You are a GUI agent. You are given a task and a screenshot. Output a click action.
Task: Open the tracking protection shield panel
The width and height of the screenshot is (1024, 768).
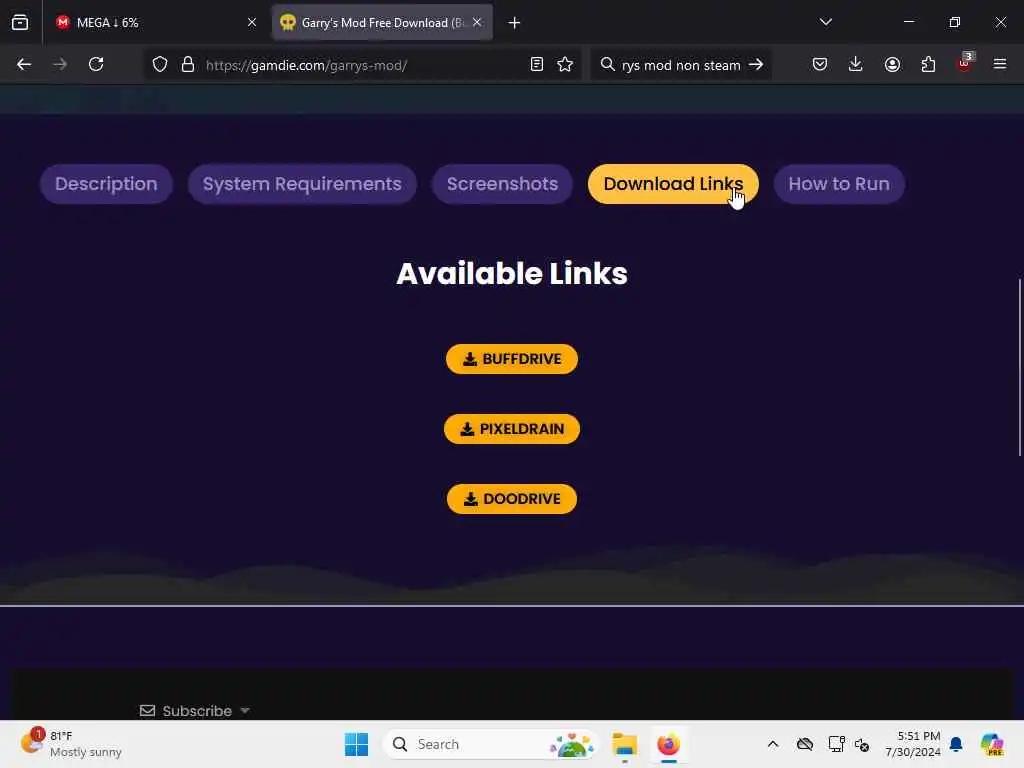click(160, 64)
